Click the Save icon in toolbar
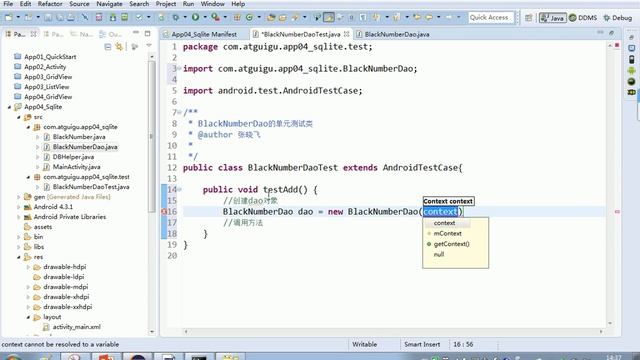The height and width of the screenshot is (360, 640). coord(48,18)
